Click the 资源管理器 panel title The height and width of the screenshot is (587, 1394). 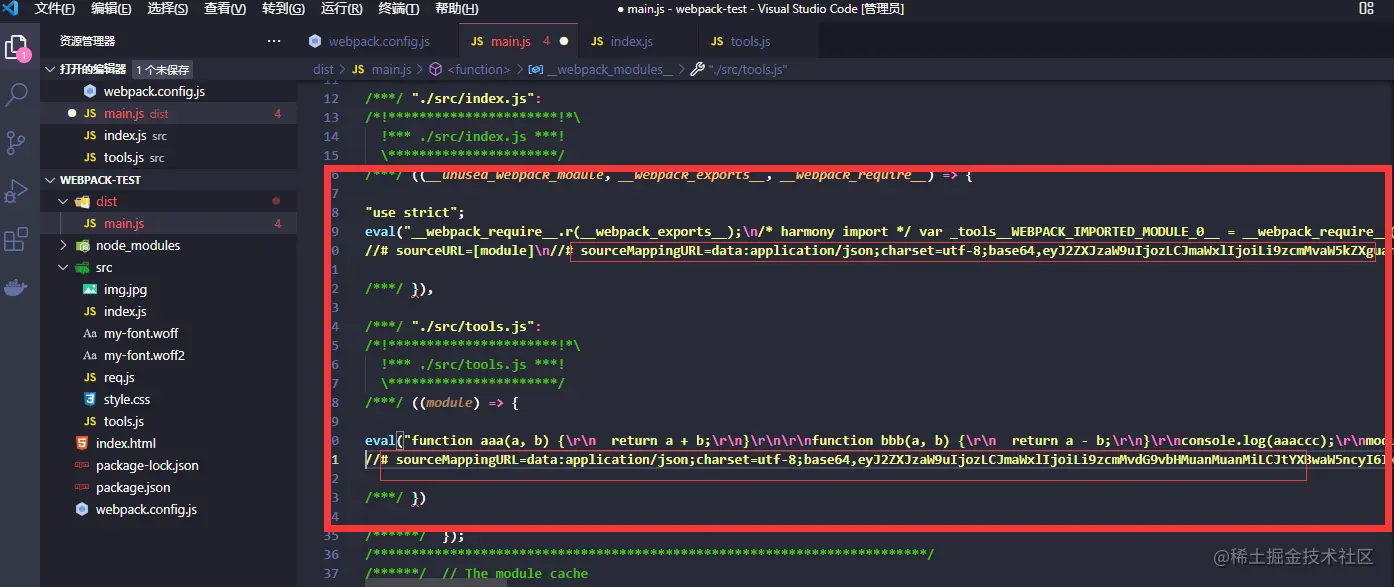pos(87,41)
